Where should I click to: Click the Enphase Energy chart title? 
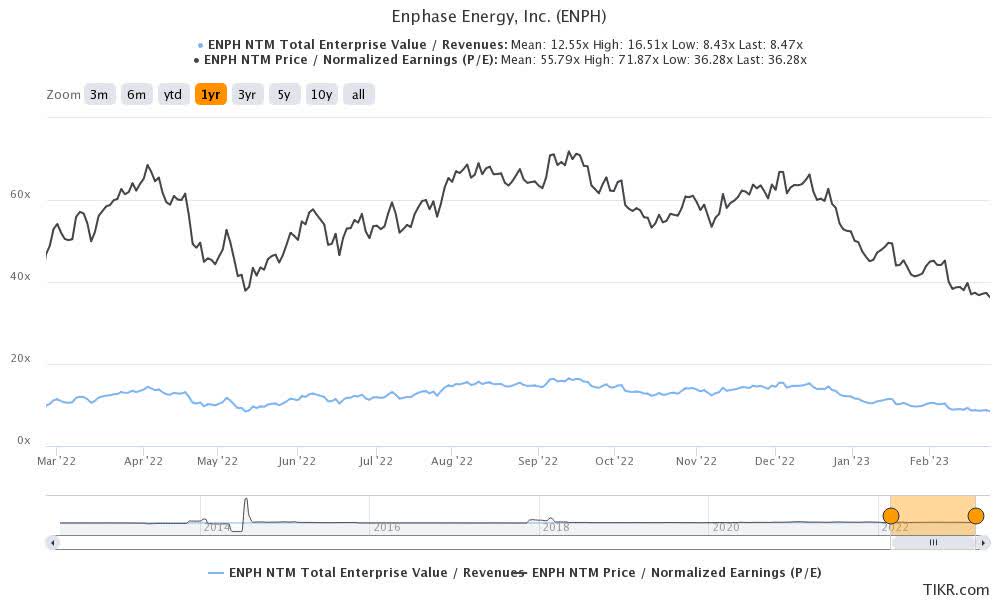click(x=500, y=16)
